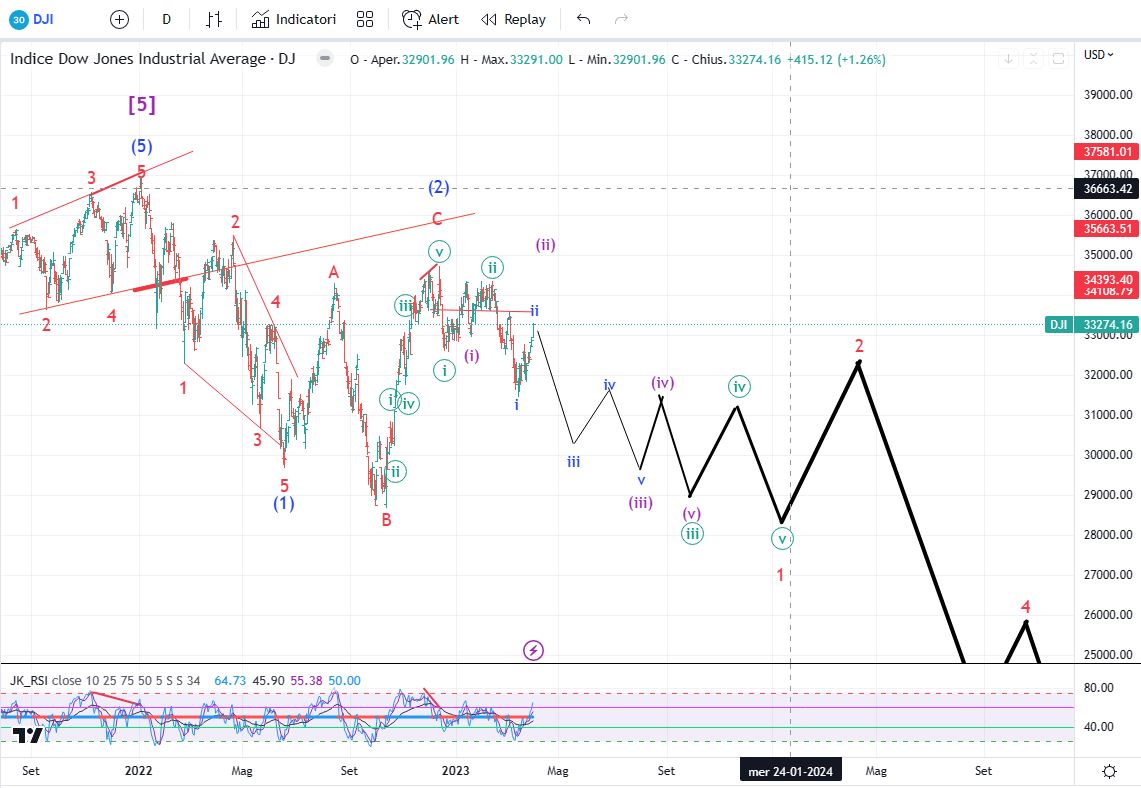
Task: Create a new Alert
Action: (x=430, y=20)
